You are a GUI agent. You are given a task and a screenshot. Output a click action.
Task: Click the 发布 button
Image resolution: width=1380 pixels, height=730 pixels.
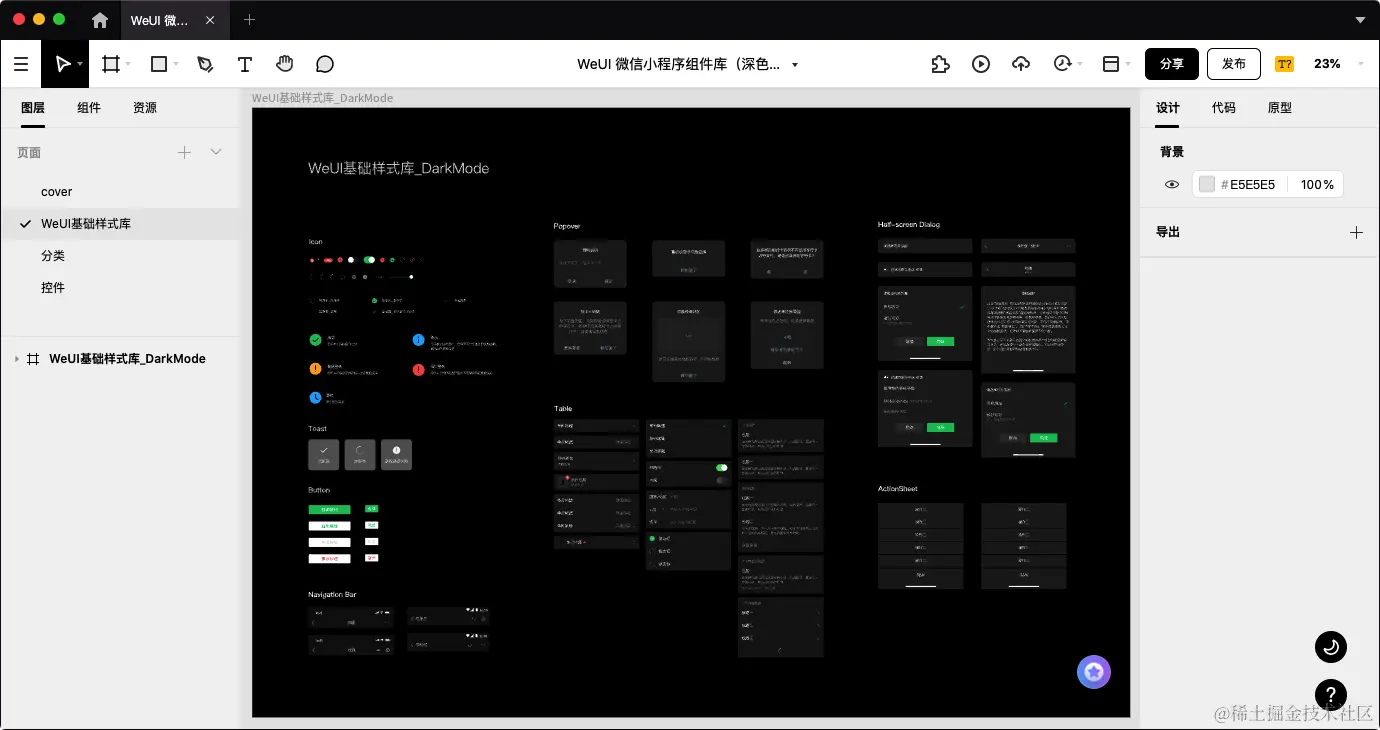point(1234,64)
